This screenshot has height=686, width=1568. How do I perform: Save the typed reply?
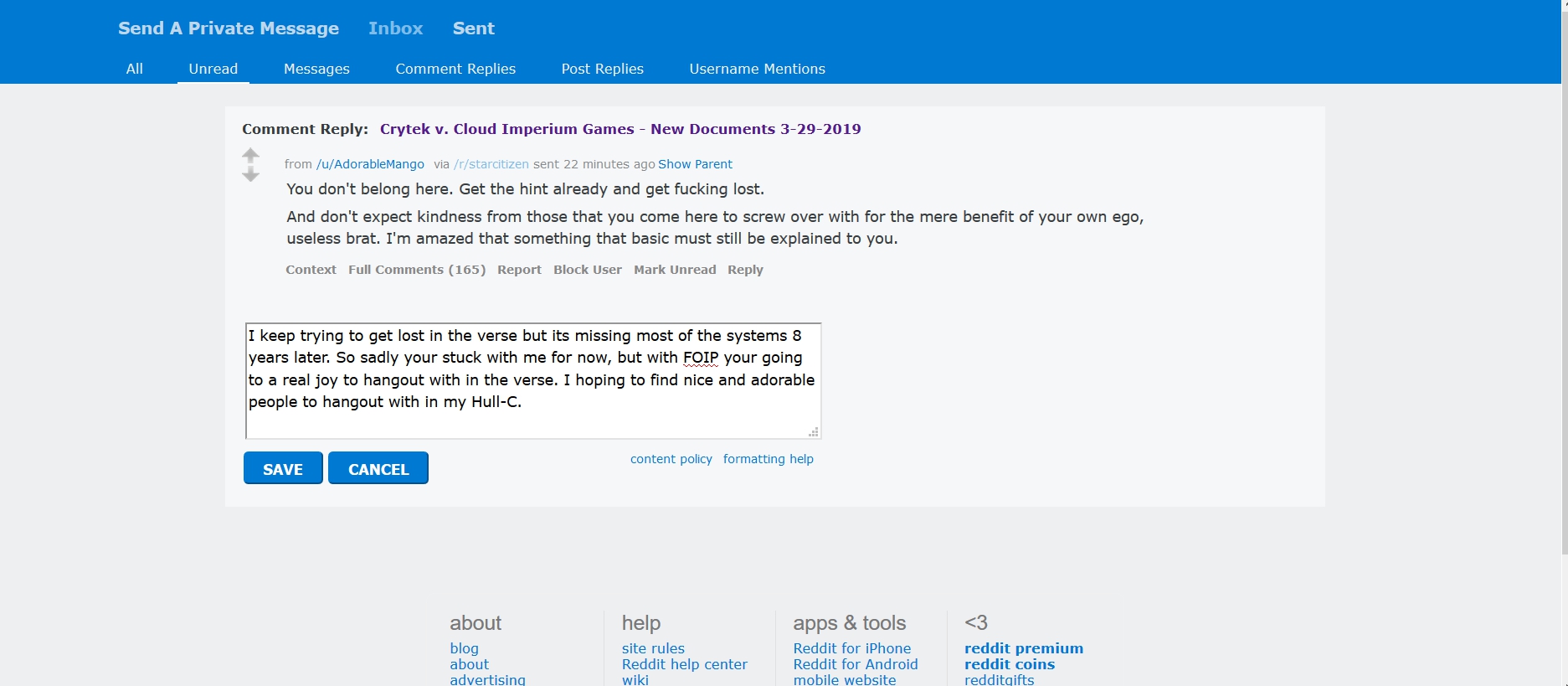click(x=283, y=468)
